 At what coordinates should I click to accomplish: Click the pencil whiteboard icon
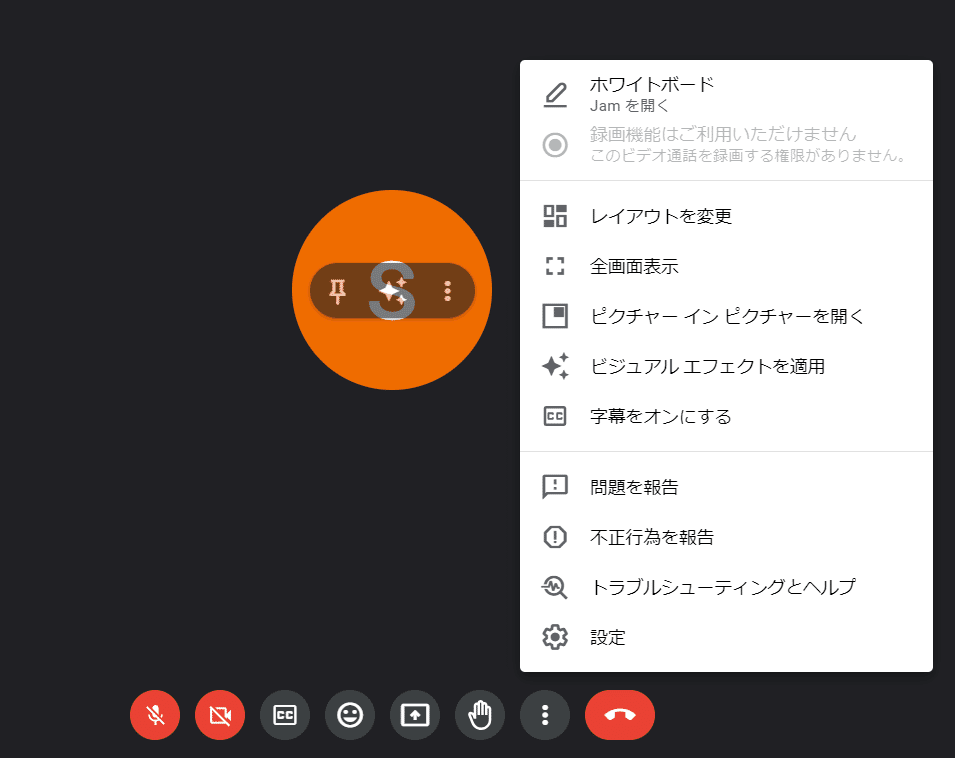pyautogui.click(x=555, y=96)
